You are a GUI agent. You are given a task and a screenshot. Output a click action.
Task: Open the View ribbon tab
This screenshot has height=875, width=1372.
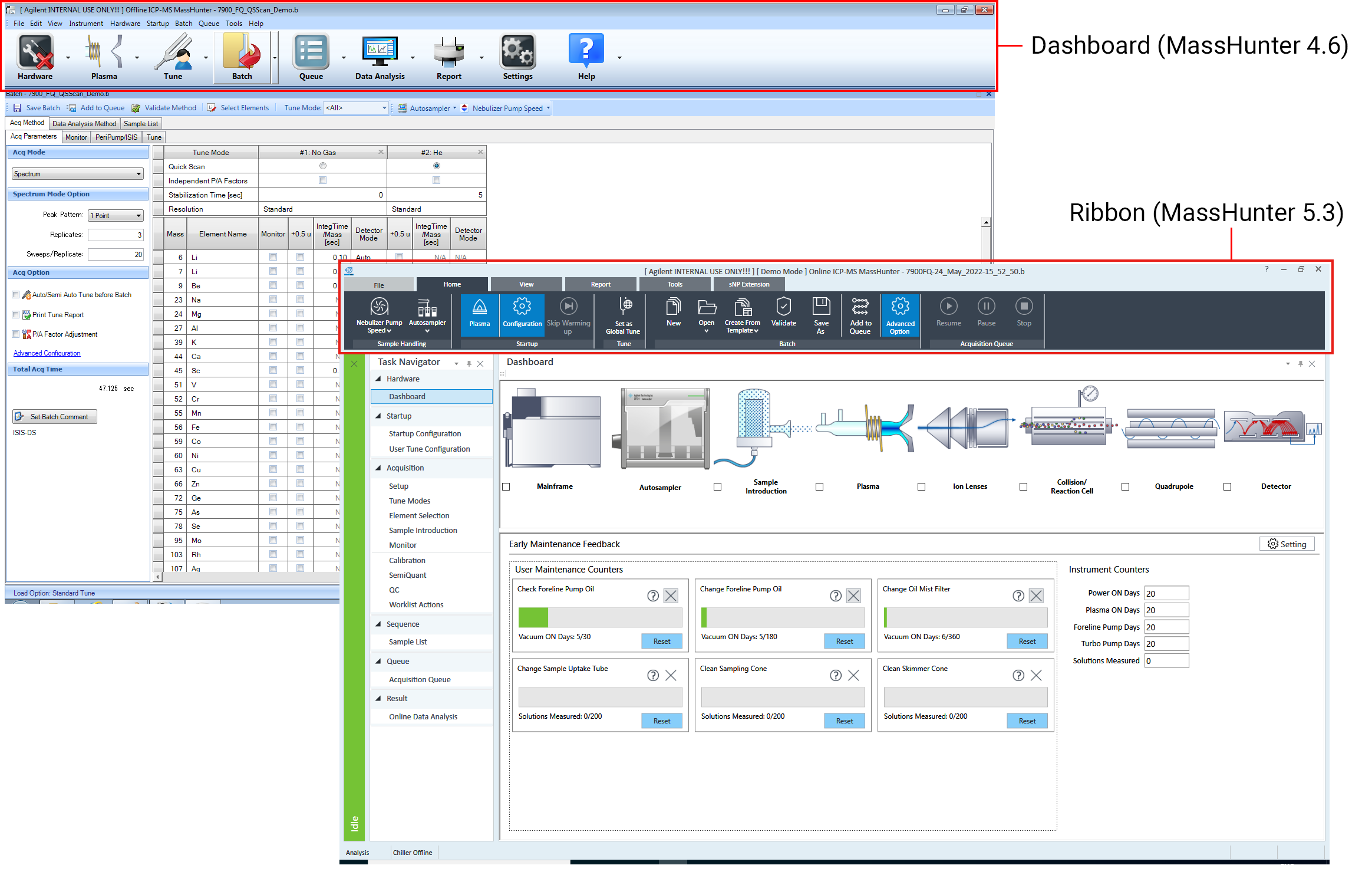pyautogui.click(x=526, y=284)
